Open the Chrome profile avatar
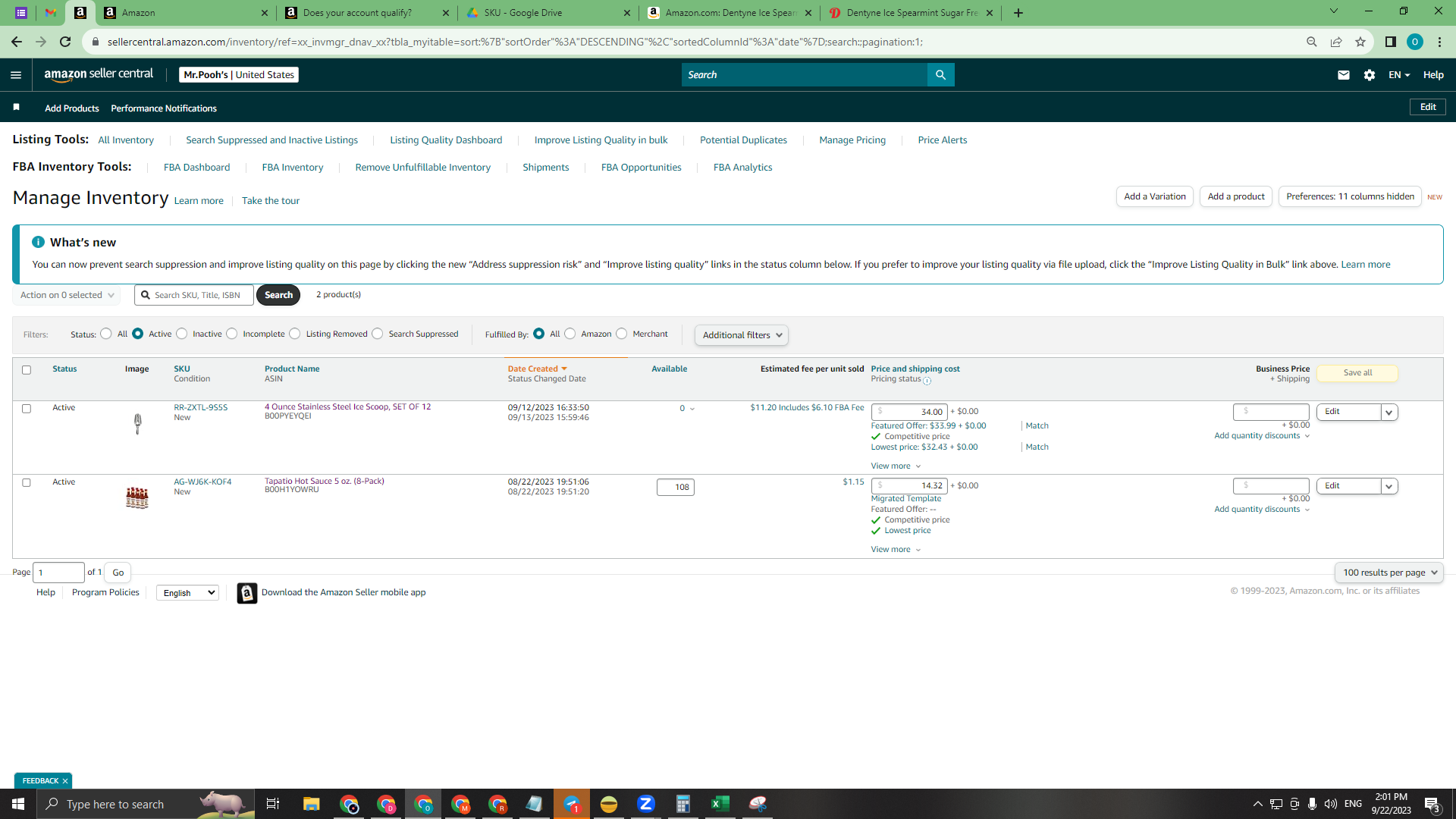The image size is (1456, 819). 1414,42
